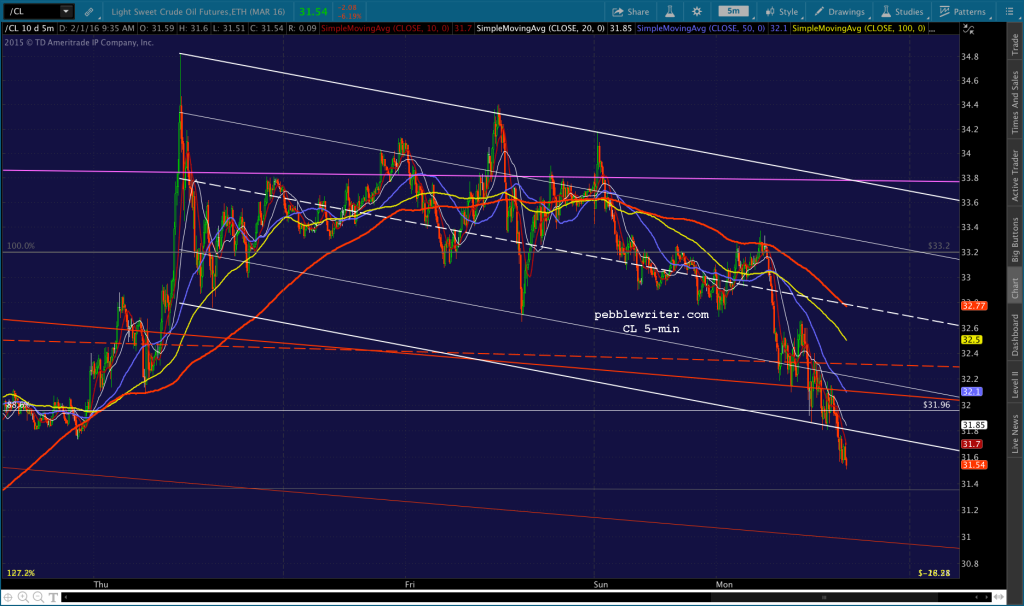Open Active Trader side tab

coord(1015,175)
